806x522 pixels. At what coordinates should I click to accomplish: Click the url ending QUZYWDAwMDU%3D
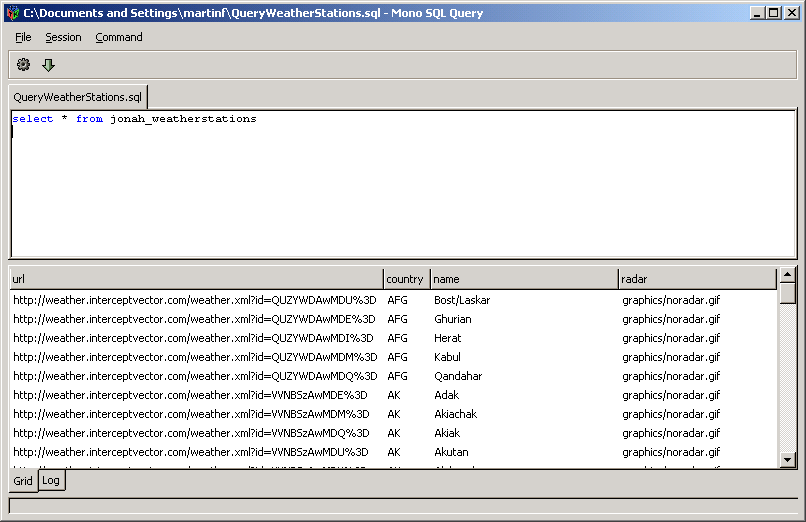(195, 300)
